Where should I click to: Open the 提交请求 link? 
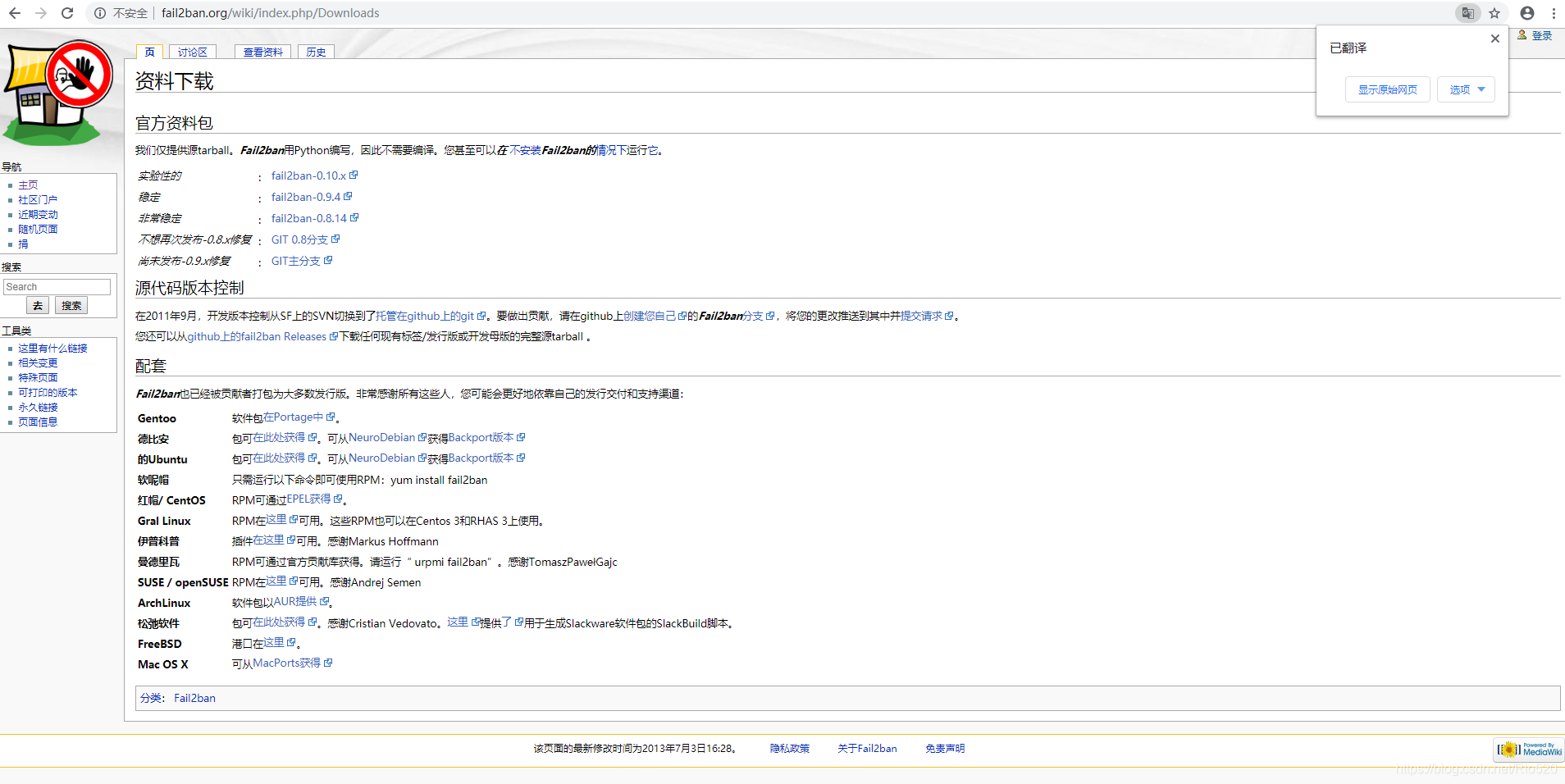click(921, 316)
